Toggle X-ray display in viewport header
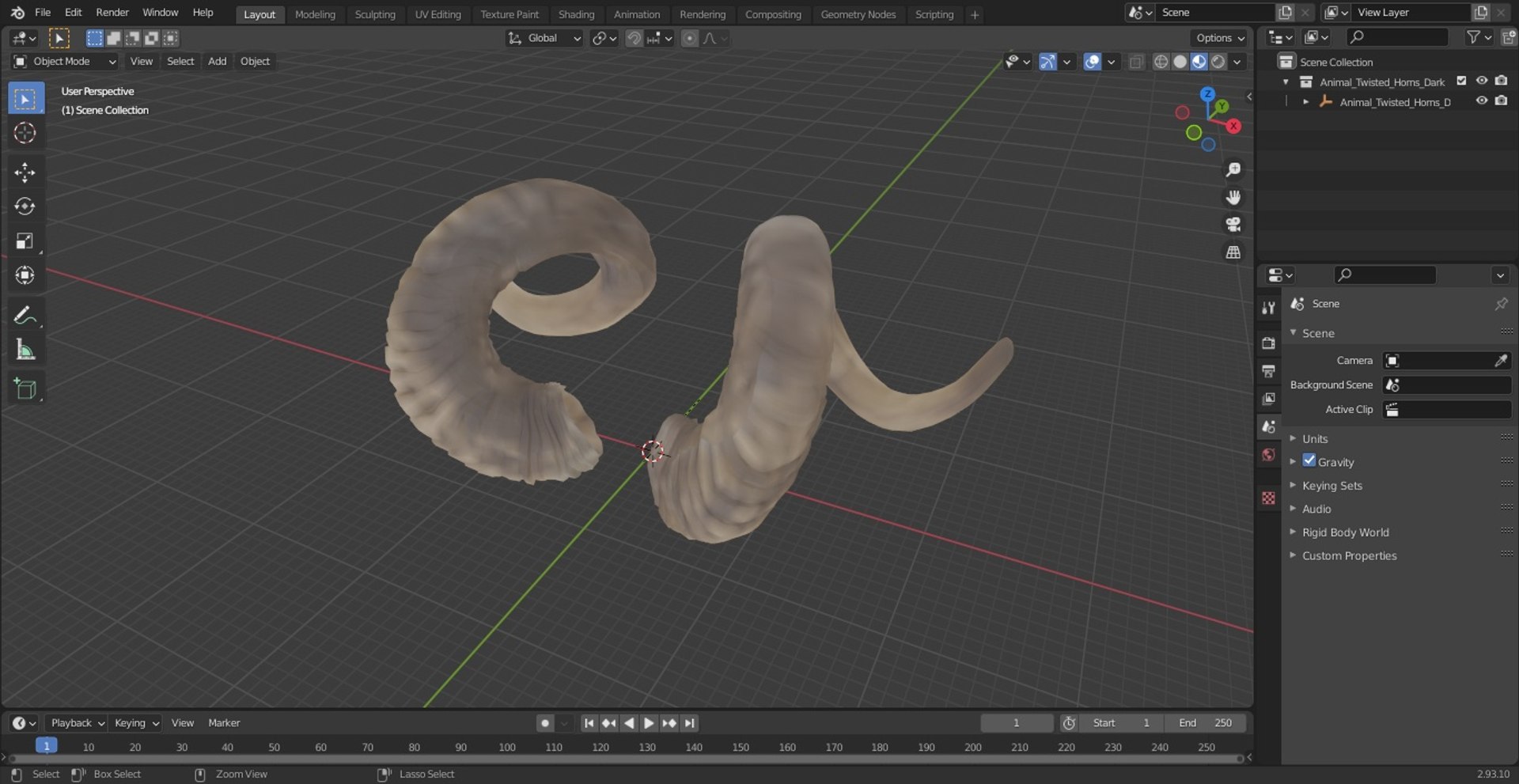Image resolution: width=1519 pixels, height=784 pixels. [1136, 62]
